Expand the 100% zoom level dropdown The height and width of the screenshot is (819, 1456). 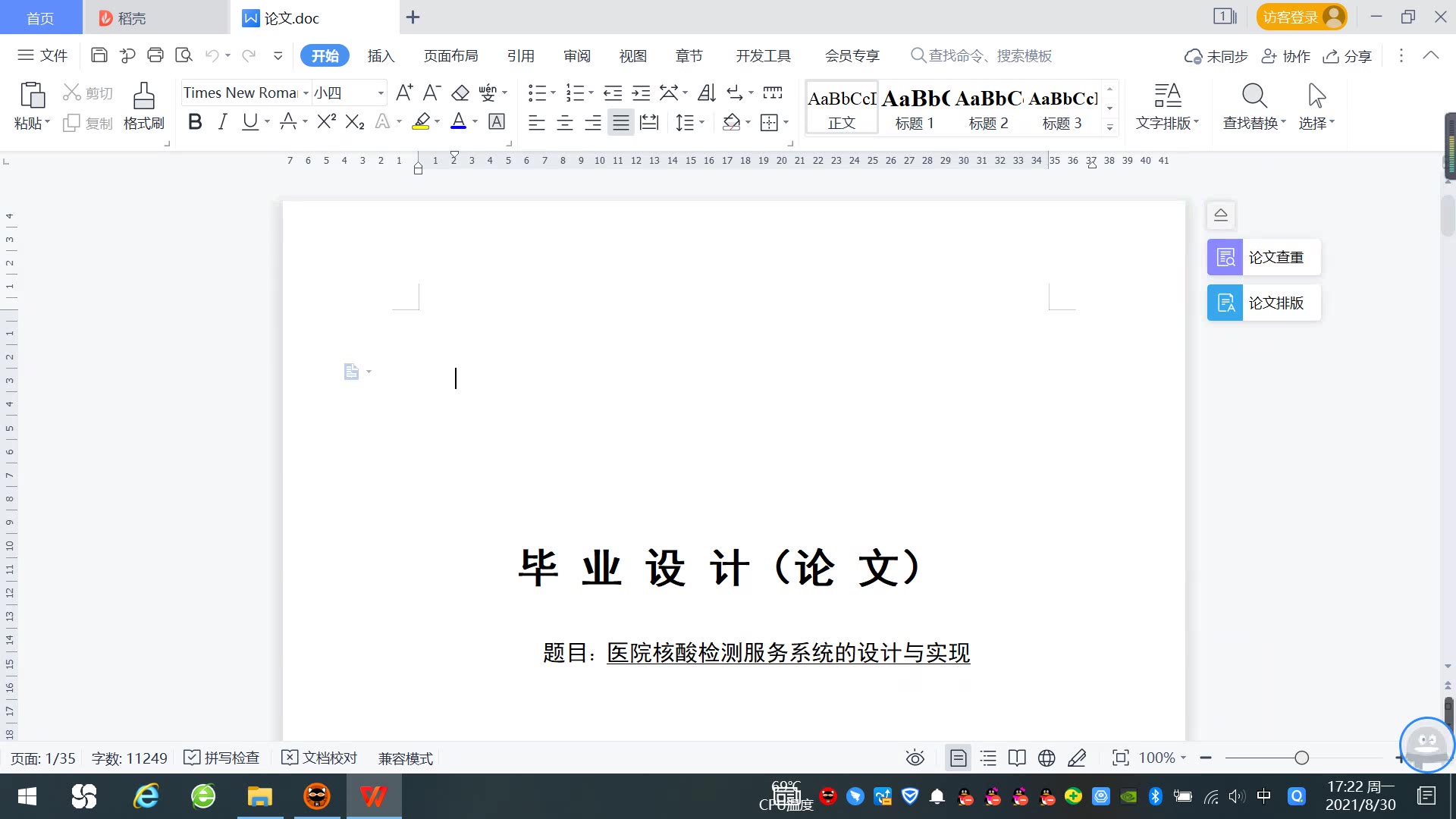pyautogui.click(x=1183, y=758)
